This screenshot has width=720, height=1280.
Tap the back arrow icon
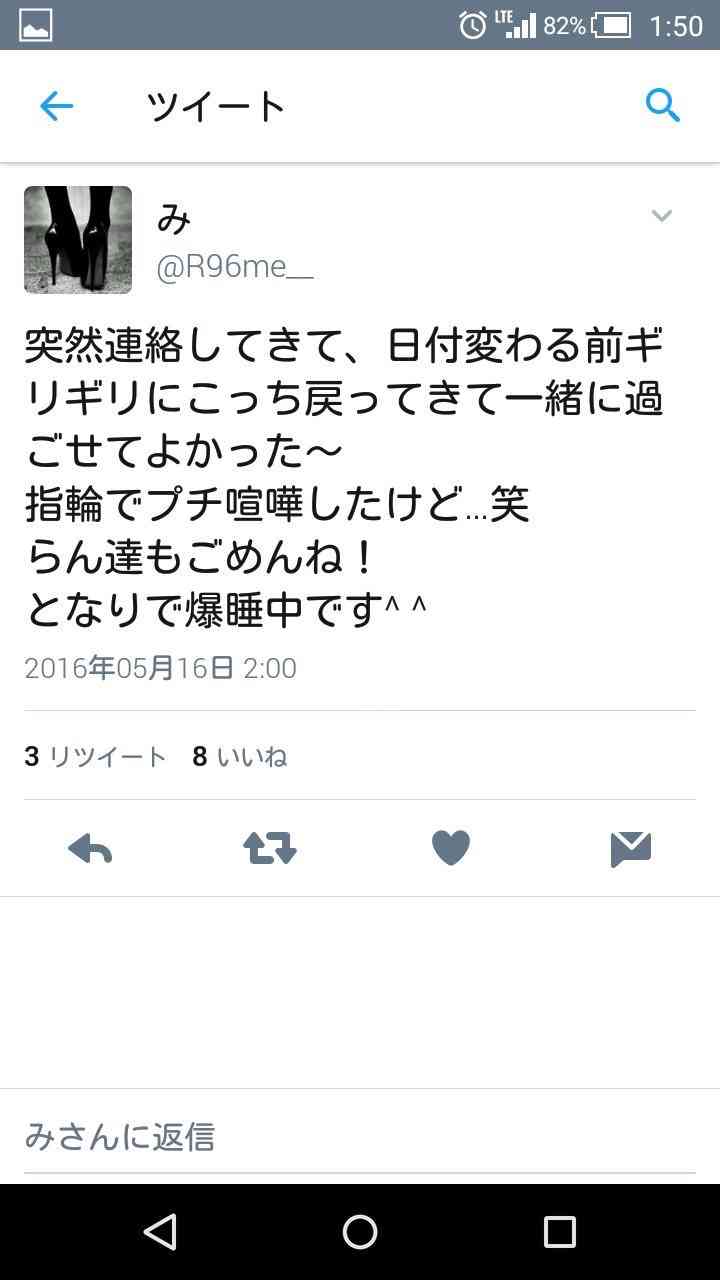(56, 106)
